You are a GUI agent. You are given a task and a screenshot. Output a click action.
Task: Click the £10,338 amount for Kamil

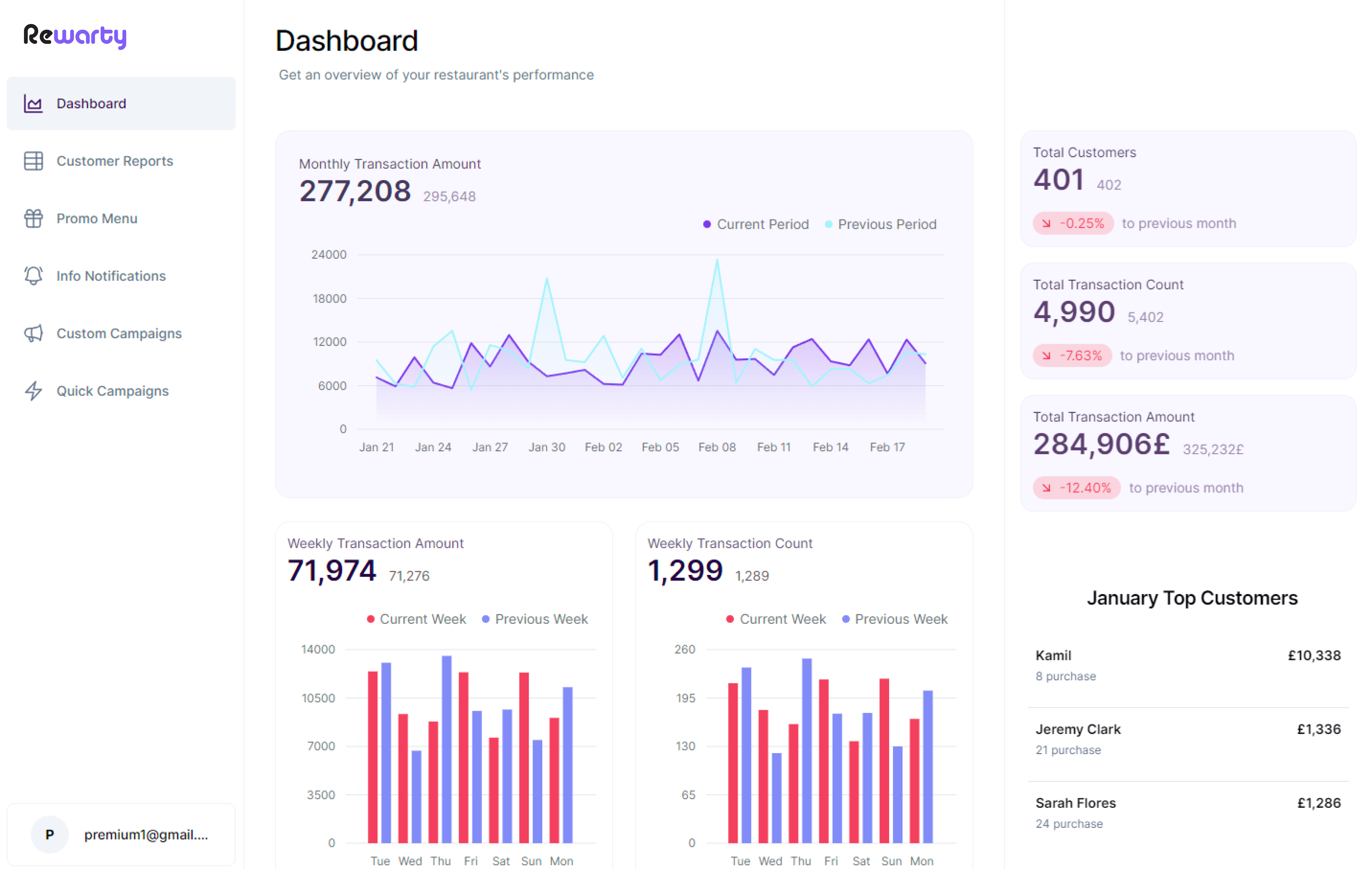1315,656
